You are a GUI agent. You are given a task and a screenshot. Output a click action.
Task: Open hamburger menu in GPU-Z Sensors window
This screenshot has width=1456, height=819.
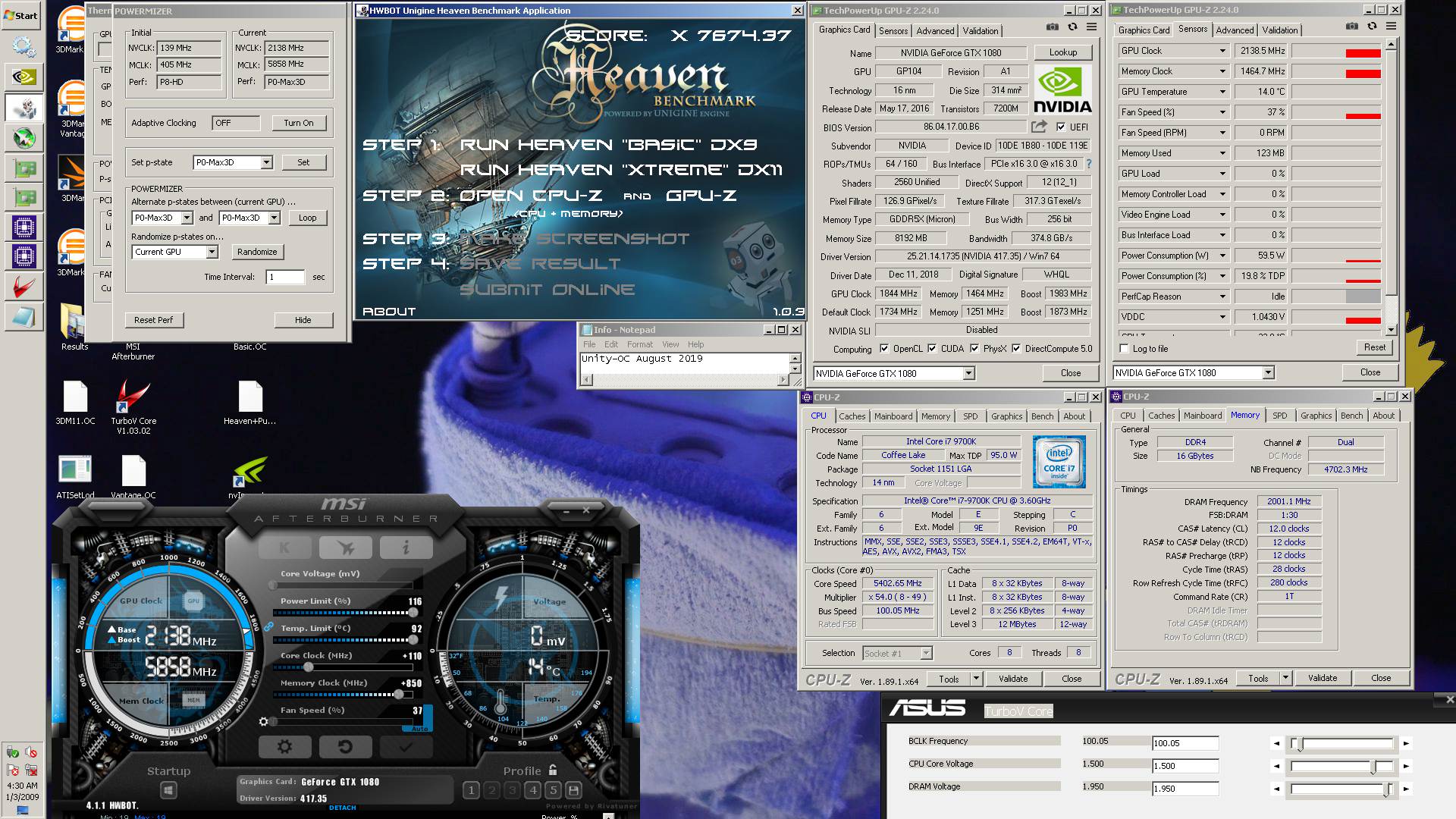tap(1392, 27)
